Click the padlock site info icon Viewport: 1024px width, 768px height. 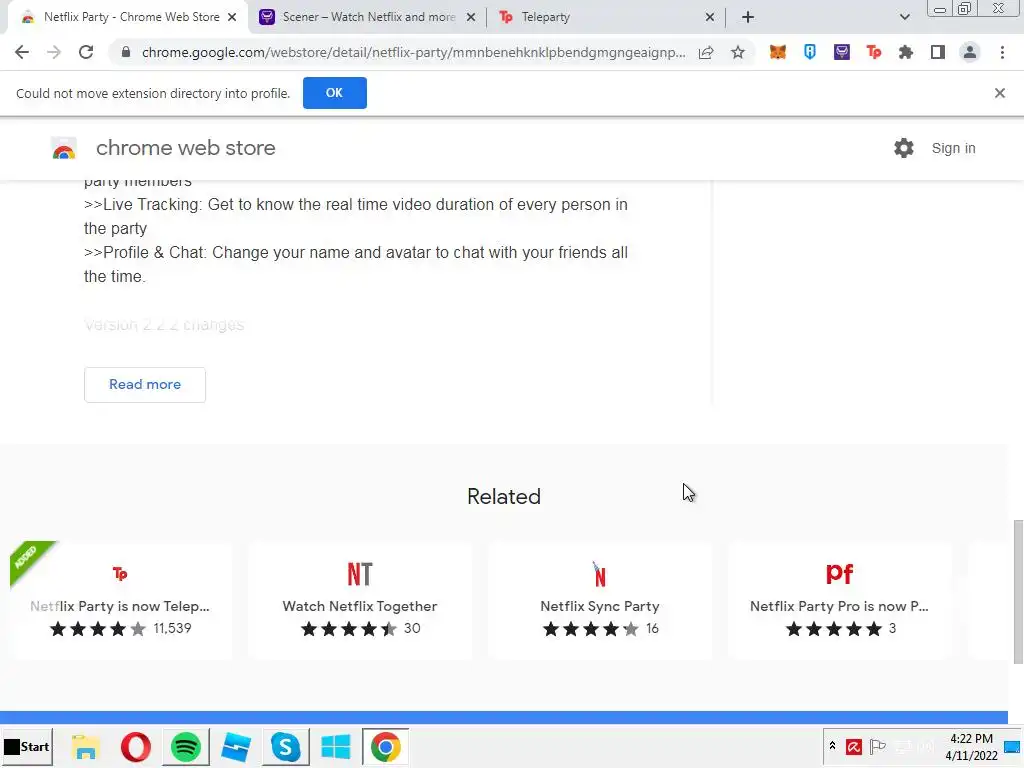click(126, 52)
